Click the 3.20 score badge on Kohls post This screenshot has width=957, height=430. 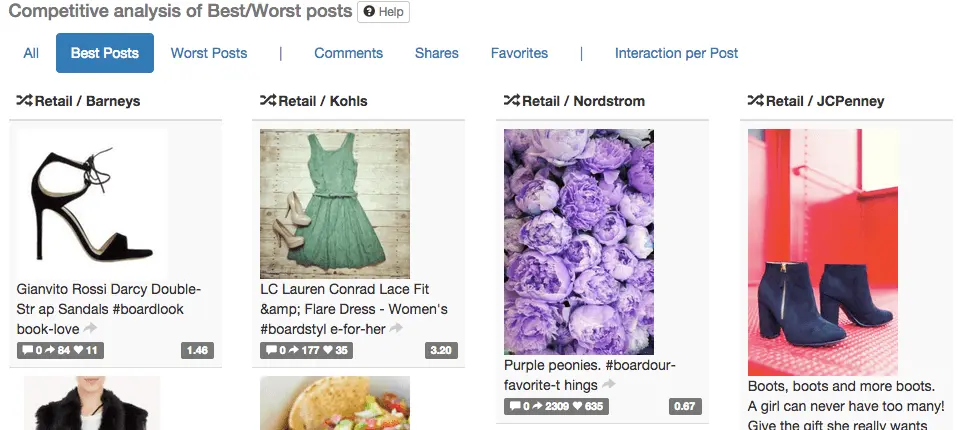[441, 351]
